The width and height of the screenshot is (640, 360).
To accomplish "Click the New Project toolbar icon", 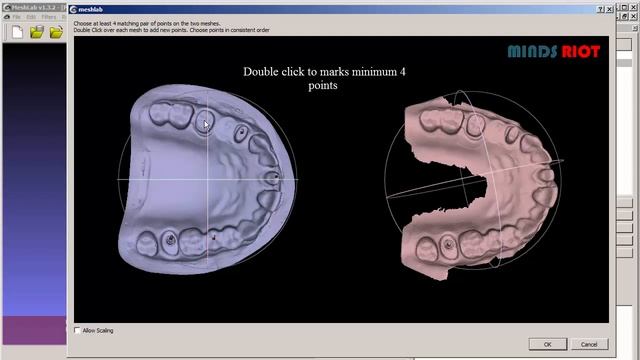I will [x=17, y=32].
